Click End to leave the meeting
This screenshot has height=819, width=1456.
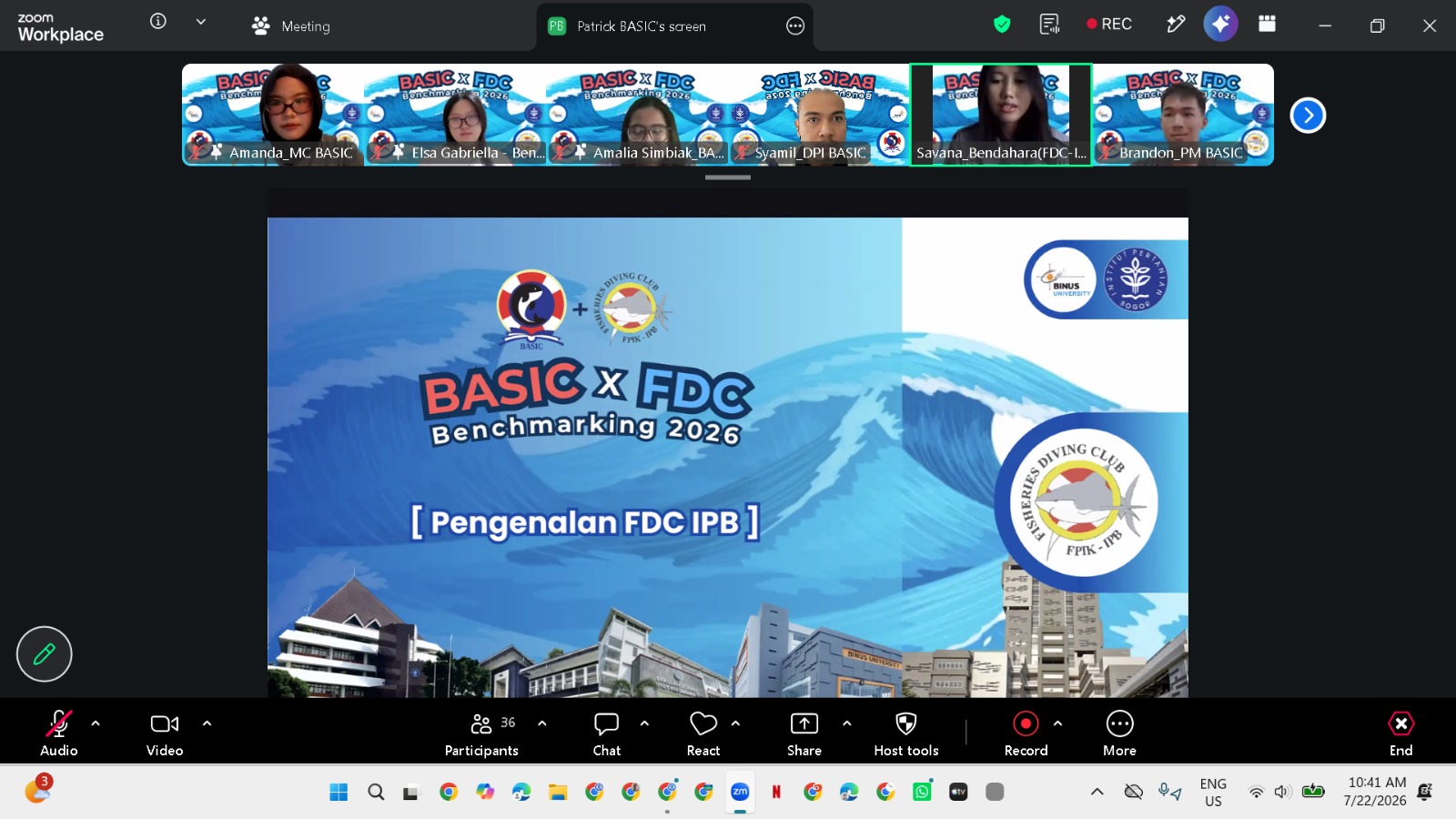click(1400, 733)
